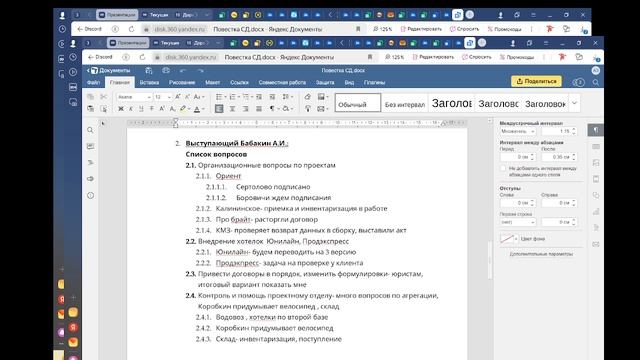
Task: Undo the last action in the document header
Action: [183, 71]
